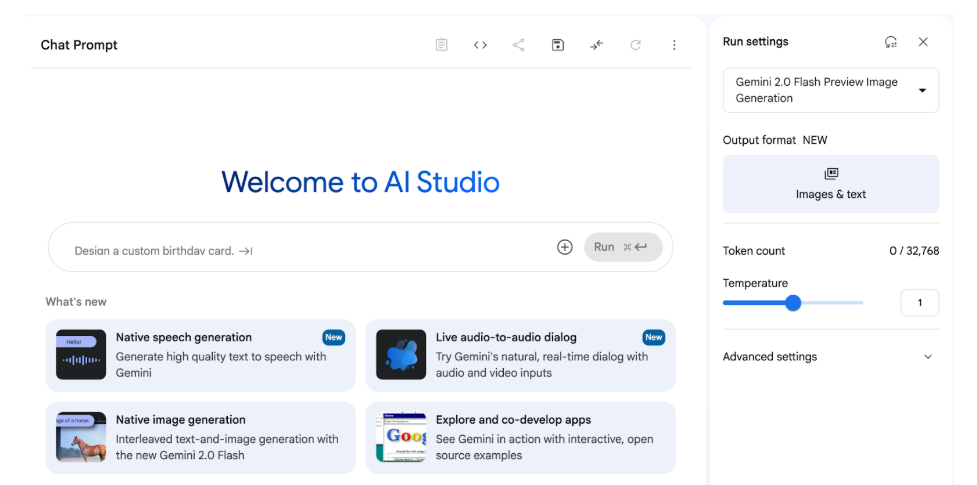Click the Images & text panel icon
The image size is (977, 485).
[x=831, y=173]
